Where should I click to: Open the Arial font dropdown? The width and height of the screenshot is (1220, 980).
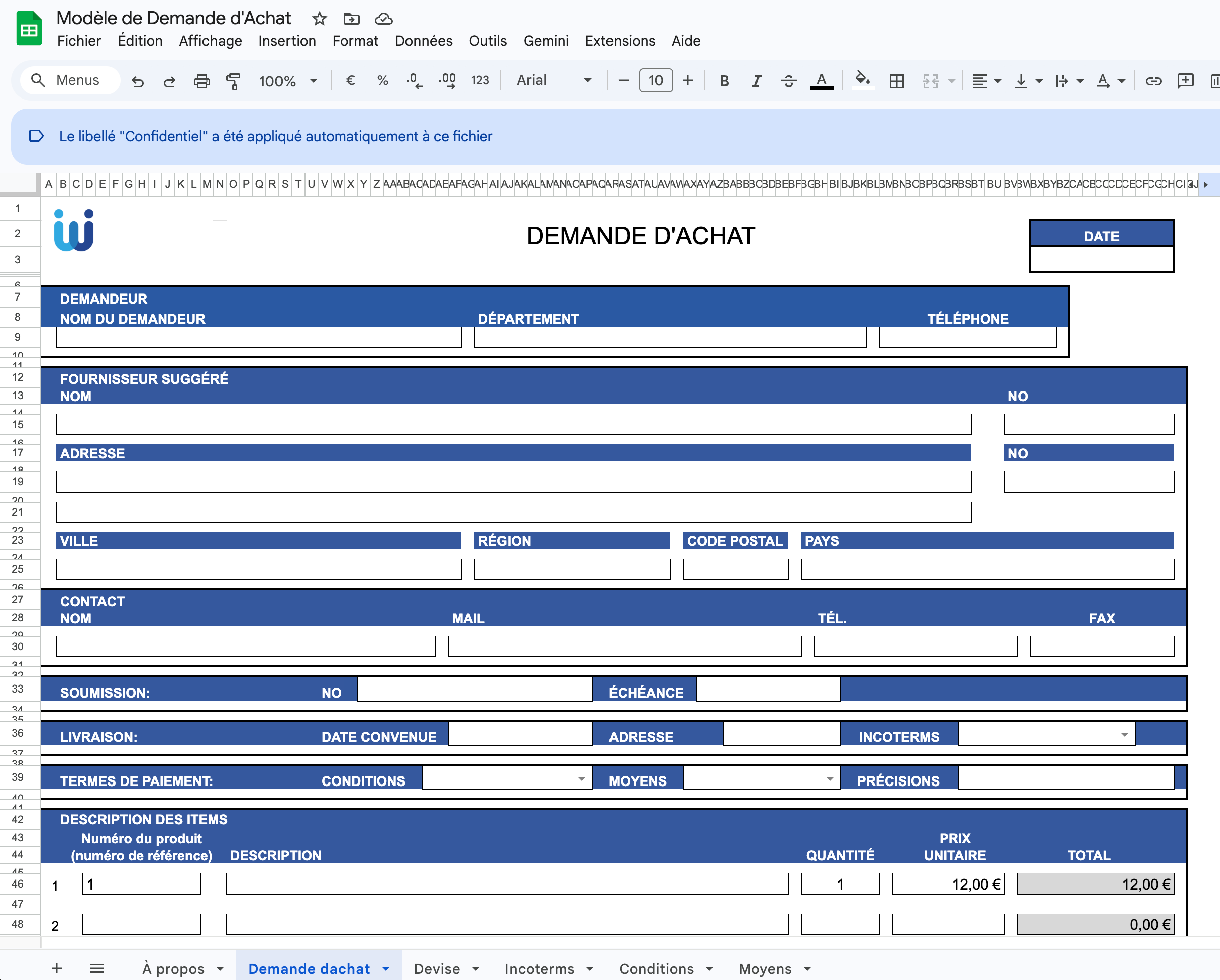click(x=553, y=80)
